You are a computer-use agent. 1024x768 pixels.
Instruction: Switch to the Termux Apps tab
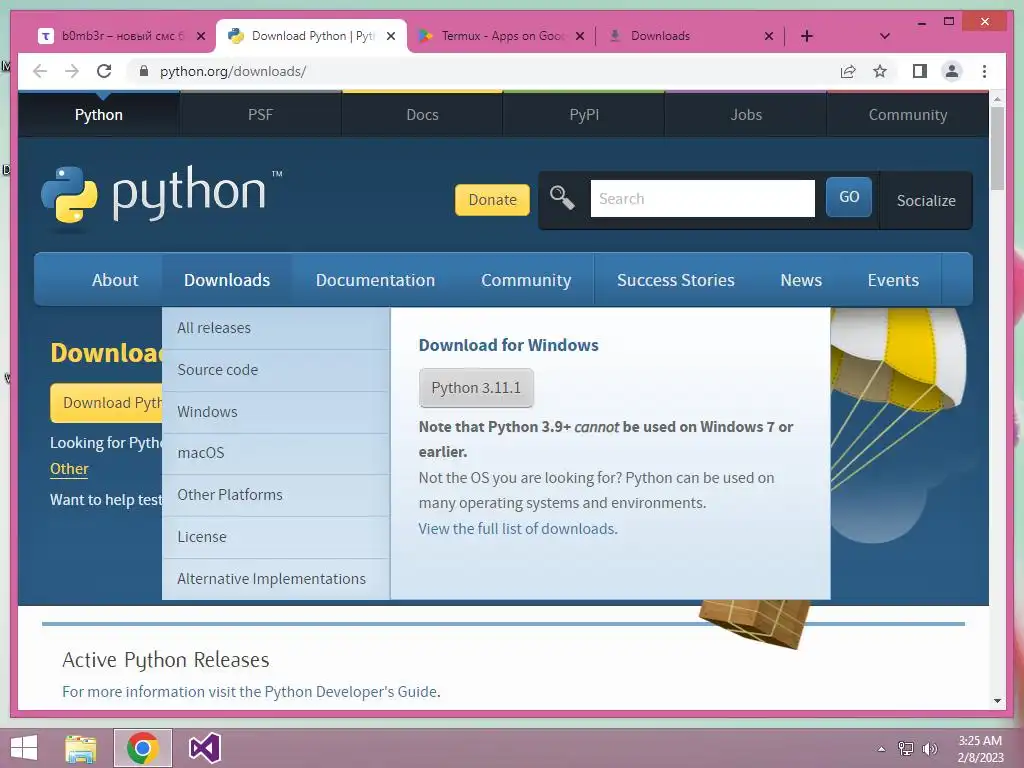(x=501, y=36)
